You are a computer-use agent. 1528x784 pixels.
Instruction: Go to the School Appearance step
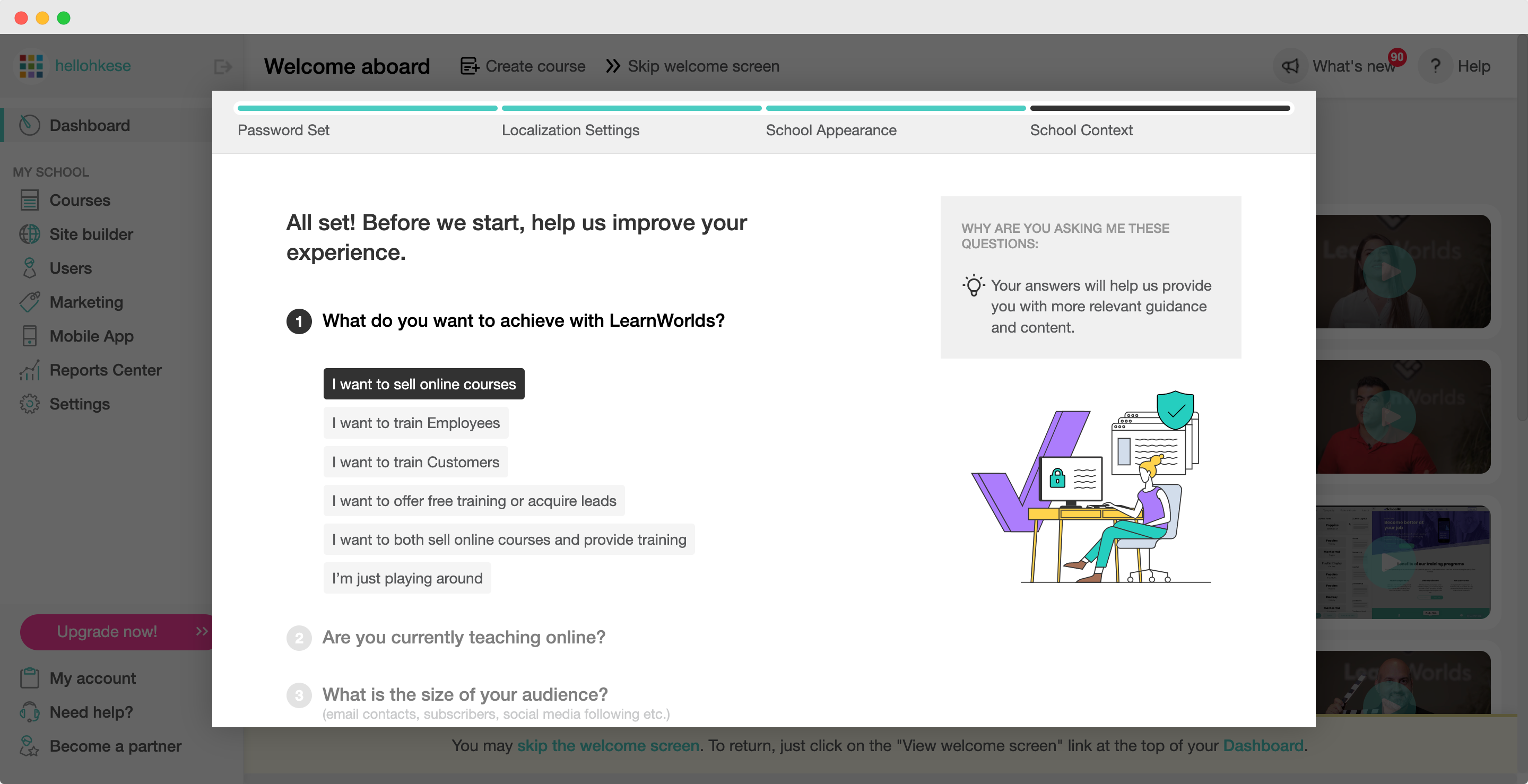[830, 130]
